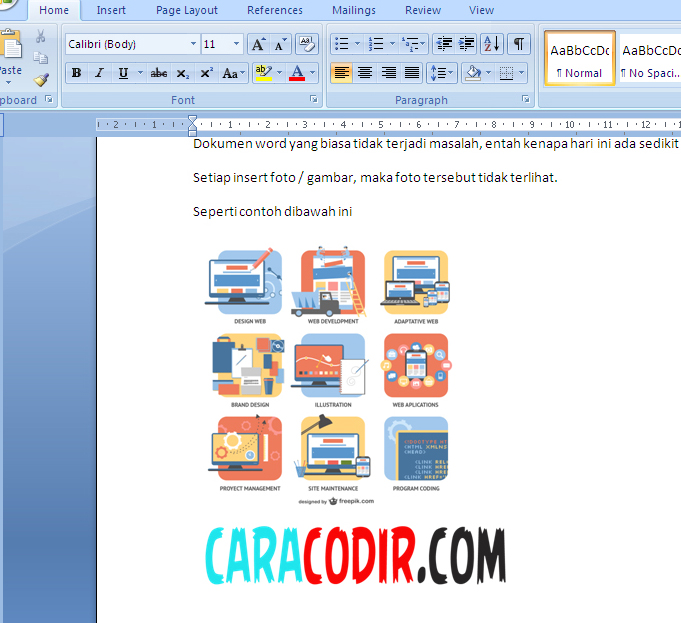Screen dimensions: 681x623
Task: Click the Cut scissors icon
Action: pyautogui.click(x=40, y=36)
